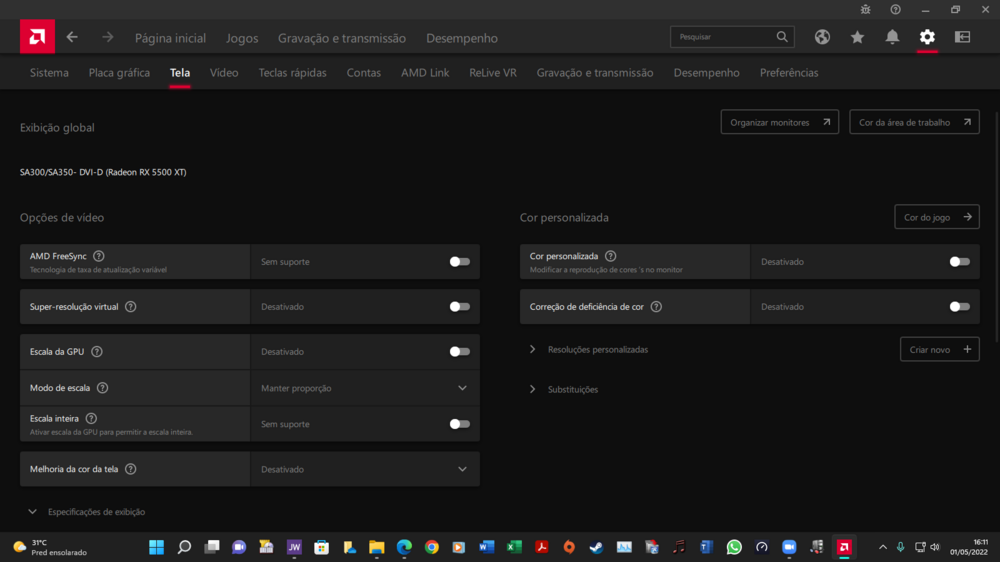Click the search magnifier icon
The width and height of the screenshot is (1000, 562).
pyautogui.click(x=782, y=37)
